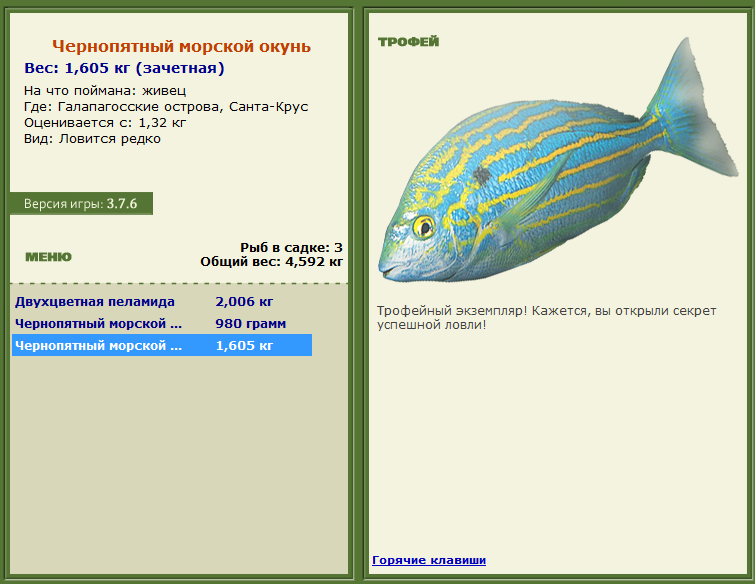Click the ТРОФЕЙ heading label
This screenshot has height=584, width=755.
(x=408, y=42)
